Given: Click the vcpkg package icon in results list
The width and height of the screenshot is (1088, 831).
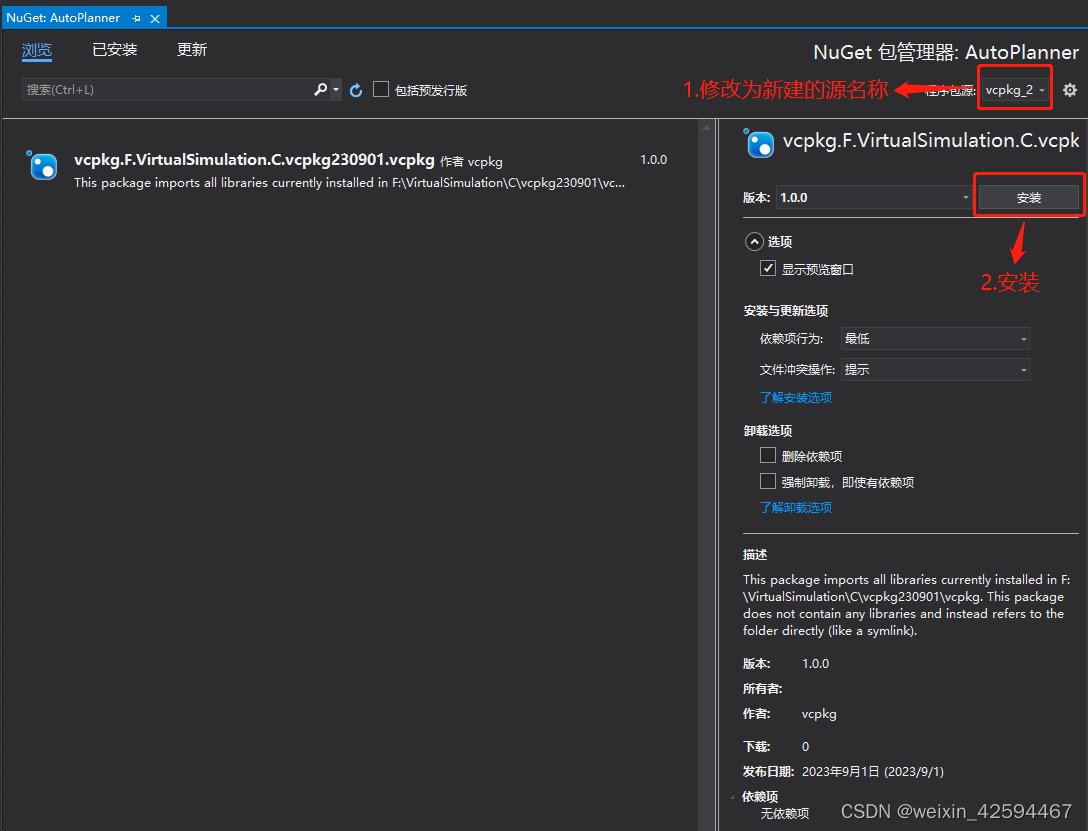Looking at the screenshot, I should click(42, 166).
